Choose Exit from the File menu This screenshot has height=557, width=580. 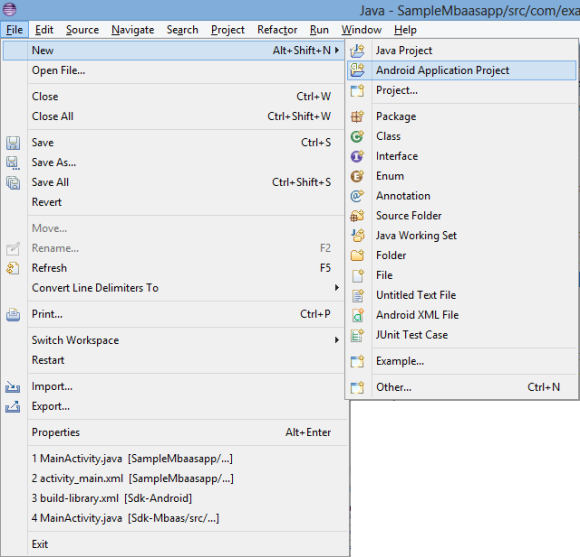point(40,544)
